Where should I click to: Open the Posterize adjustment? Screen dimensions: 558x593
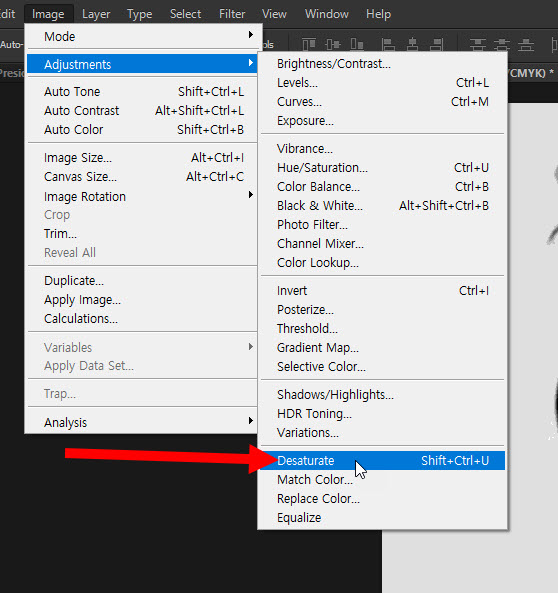(382, 309)
